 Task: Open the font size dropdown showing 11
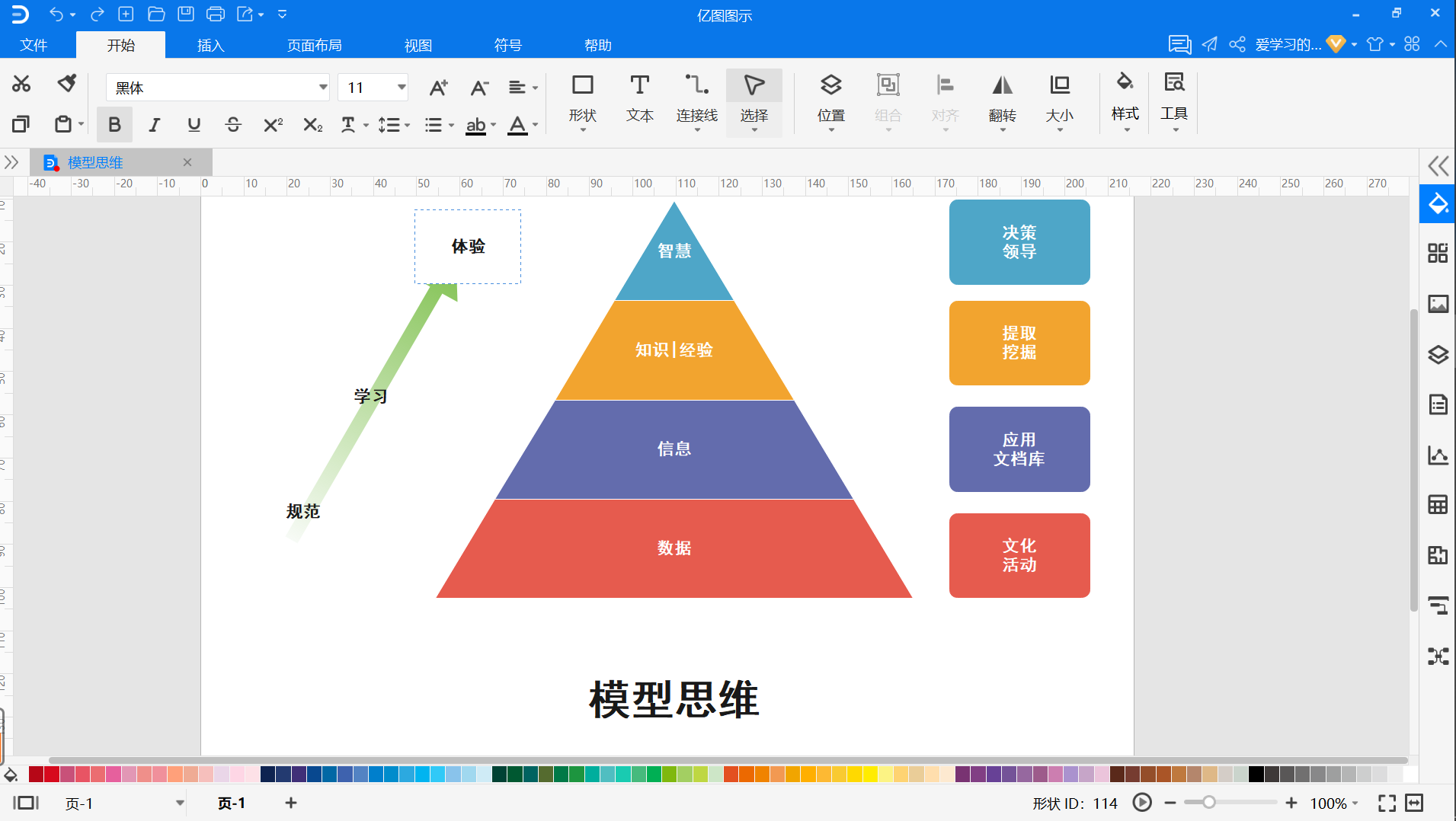tap(373, 88)
